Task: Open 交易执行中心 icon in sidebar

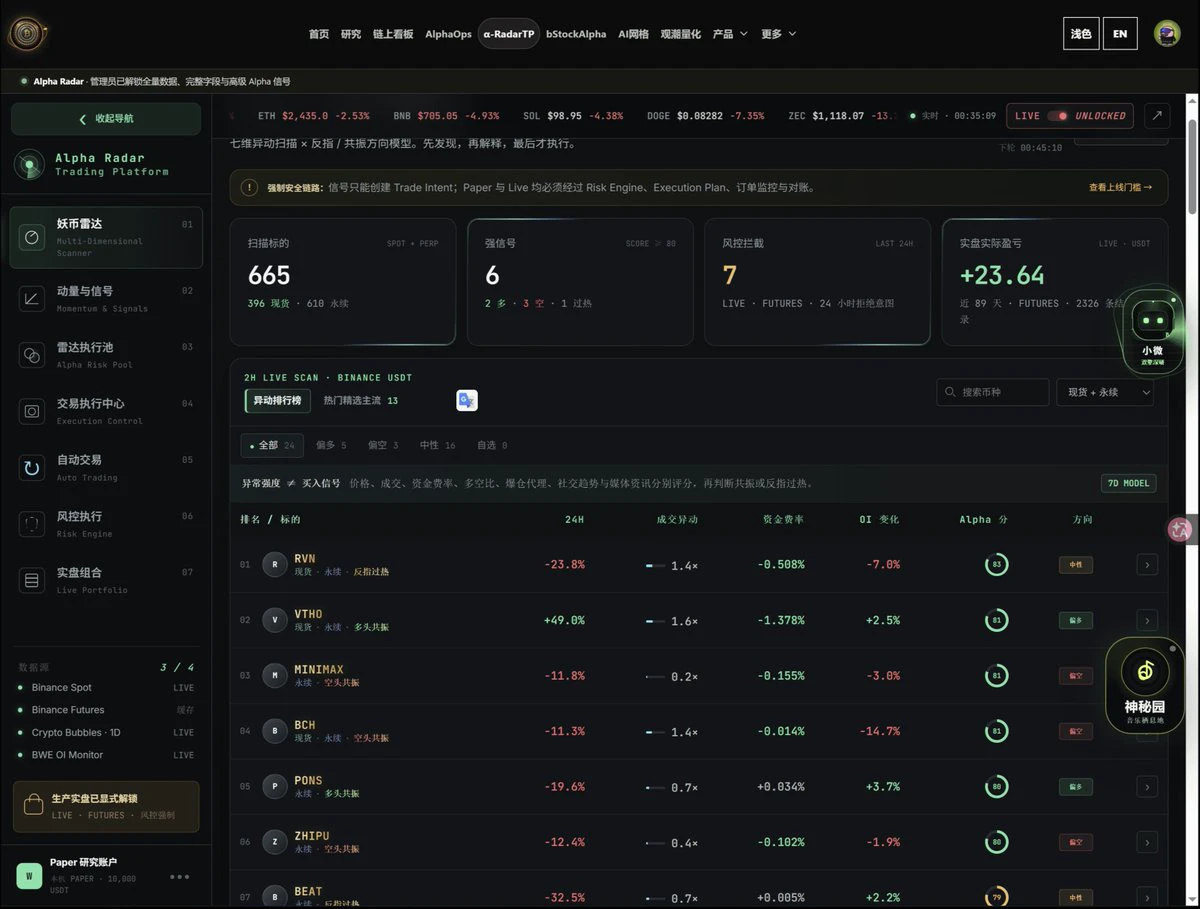Action: (32, 411)
